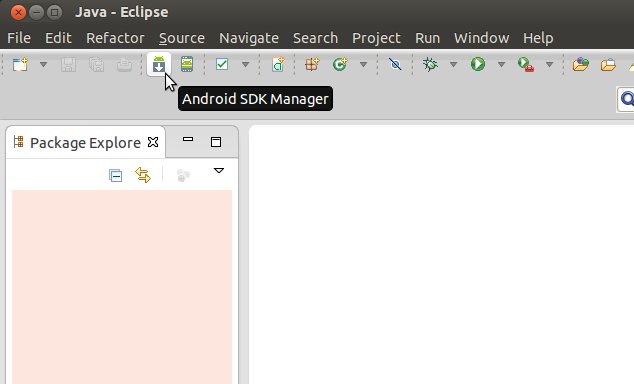Click Collapse All in Package Explorer
634x384 pixels.
click(x=116, y=175)
